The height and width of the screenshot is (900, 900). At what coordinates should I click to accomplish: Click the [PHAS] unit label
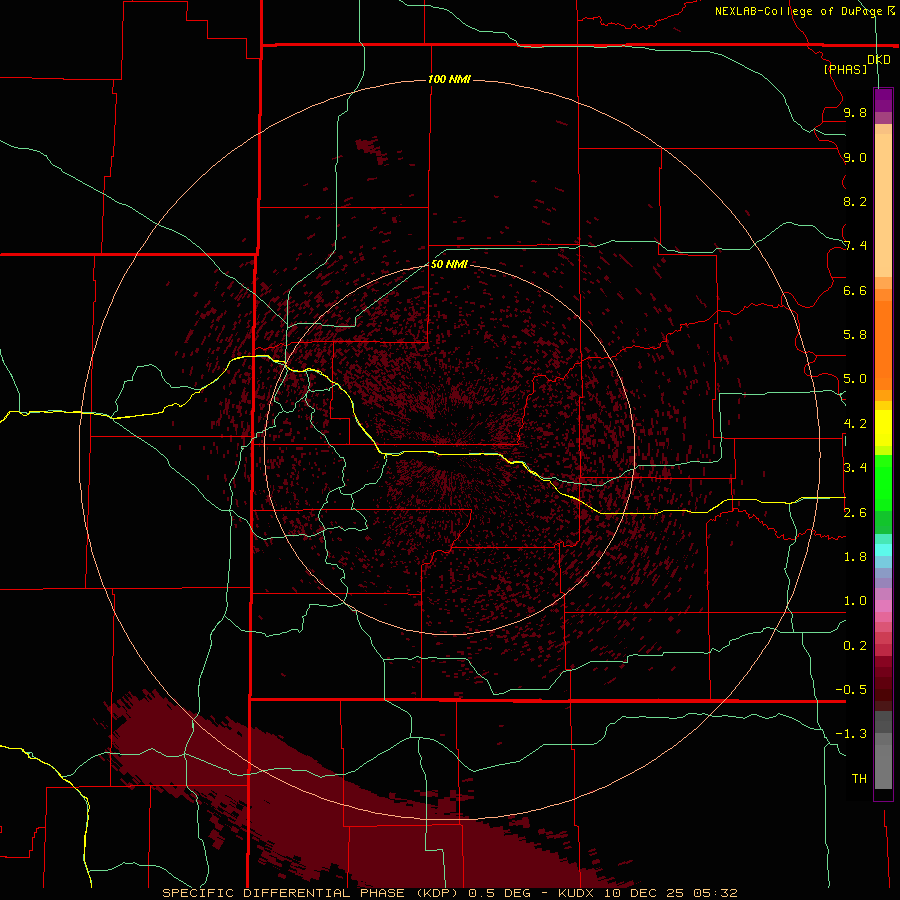click(x=845, y=69)
